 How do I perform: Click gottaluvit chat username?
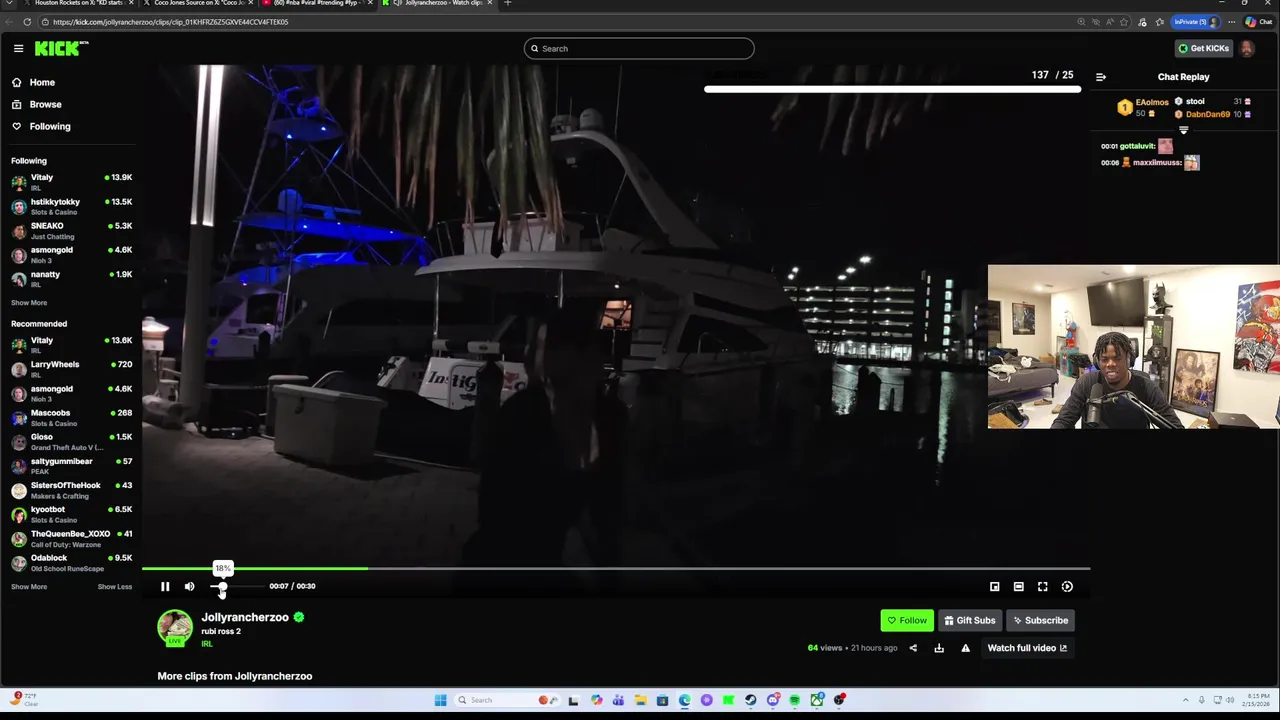1138,146
